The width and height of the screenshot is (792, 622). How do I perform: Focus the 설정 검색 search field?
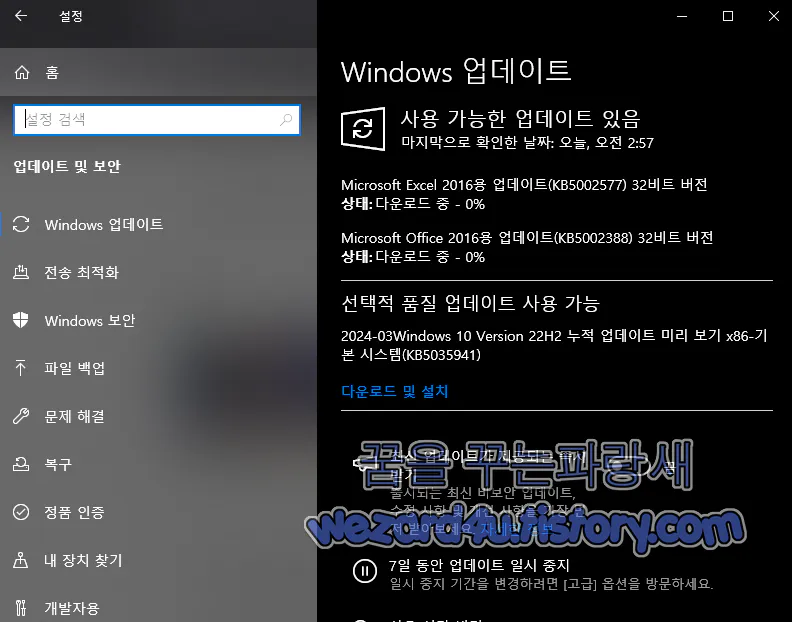pos(157,120)
